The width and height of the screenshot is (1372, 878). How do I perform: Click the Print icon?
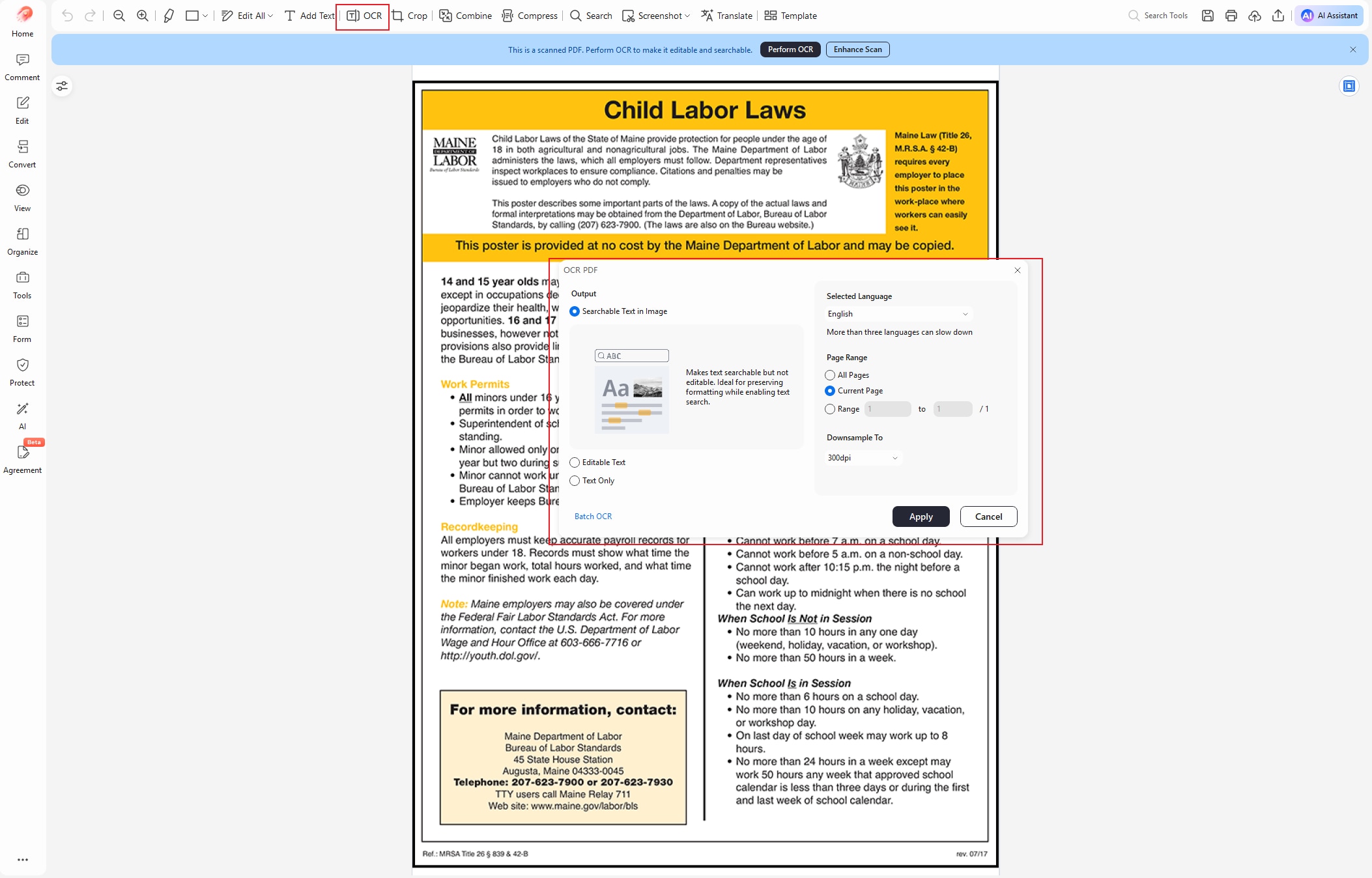(x=1231, y=16)
